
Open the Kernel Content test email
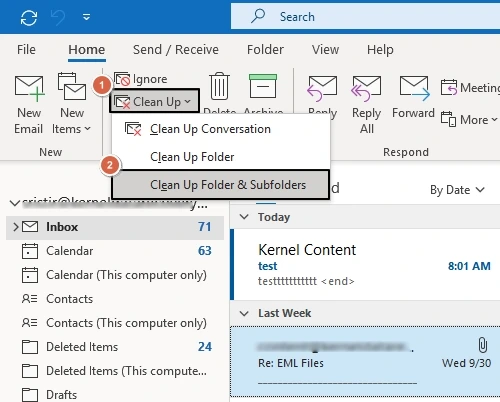pyautogui.click(x=366, y=264)
